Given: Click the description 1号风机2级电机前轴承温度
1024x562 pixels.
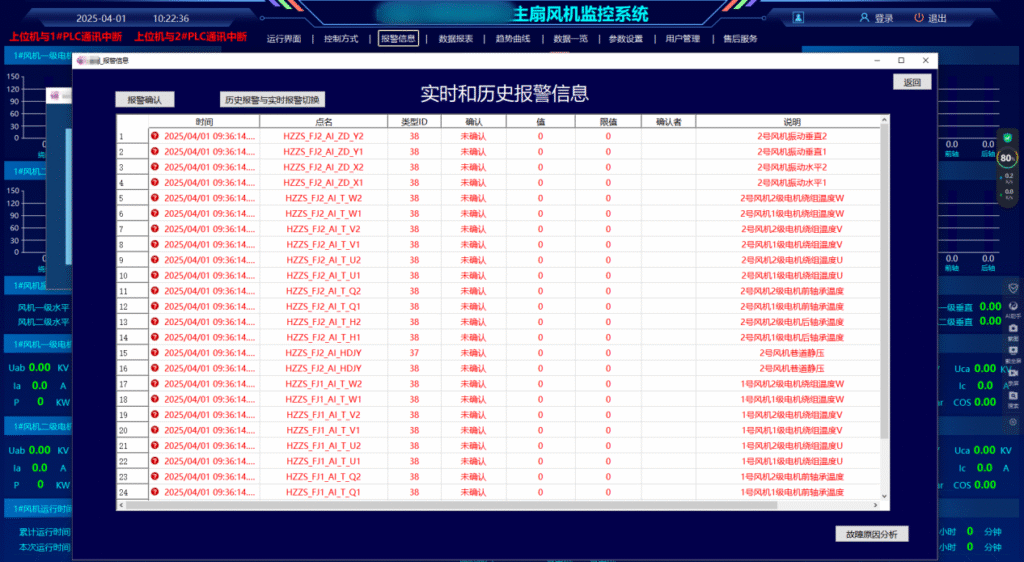Looking at the screenshot, I should 792,476.
